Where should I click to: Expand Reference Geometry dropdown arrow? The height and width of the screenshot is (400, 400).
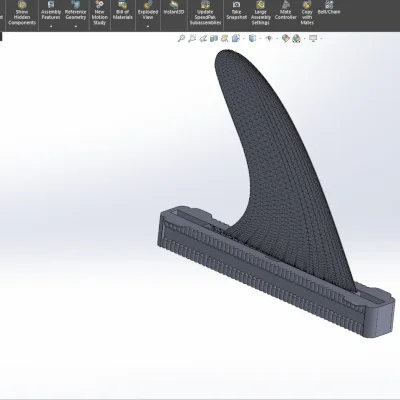coord(76,26)
